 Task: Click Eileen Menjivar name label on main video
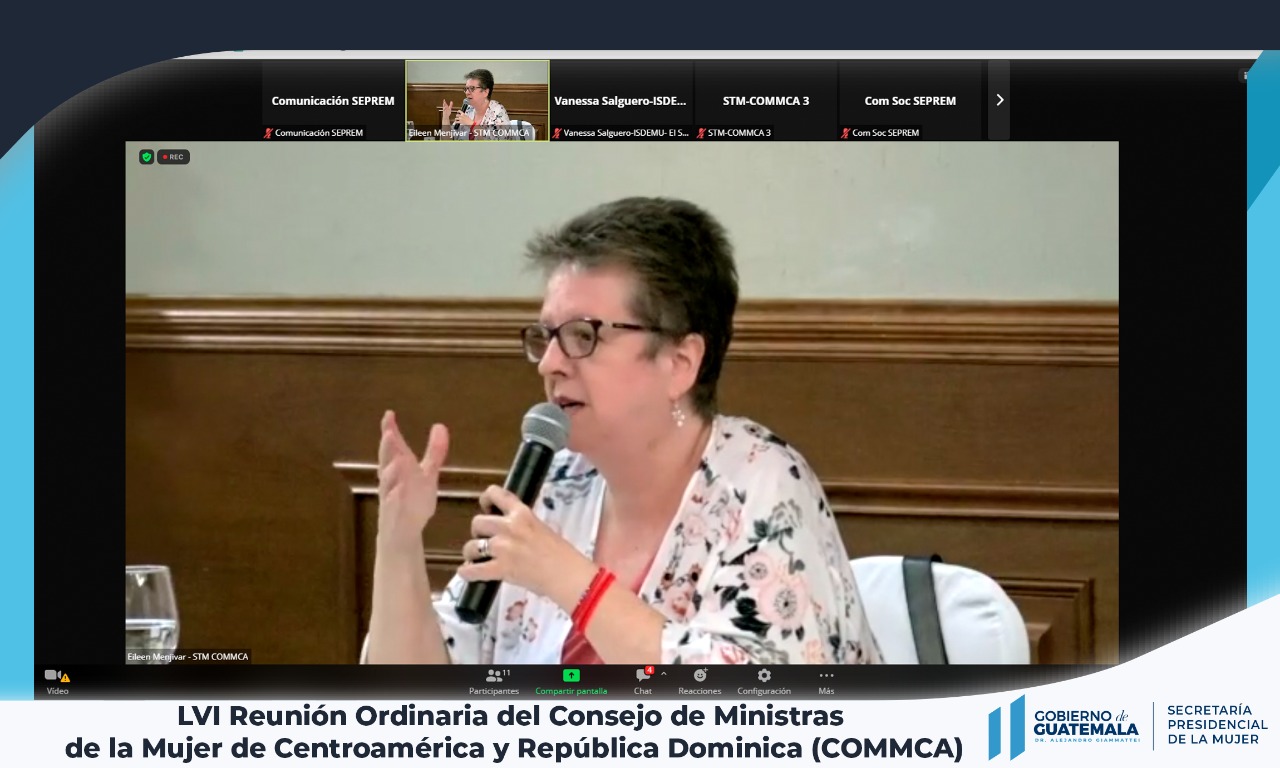click(x=188, y=657)
